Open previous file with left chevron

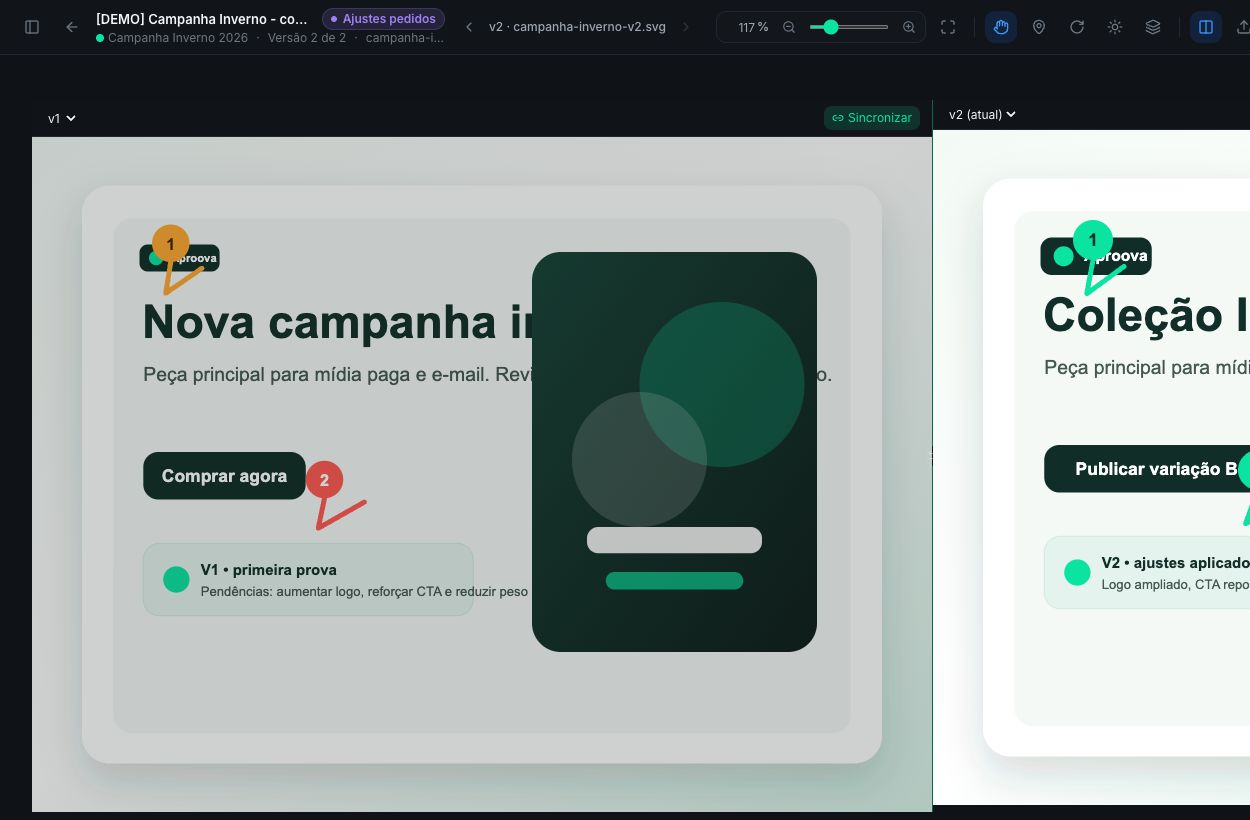point(469,27)
